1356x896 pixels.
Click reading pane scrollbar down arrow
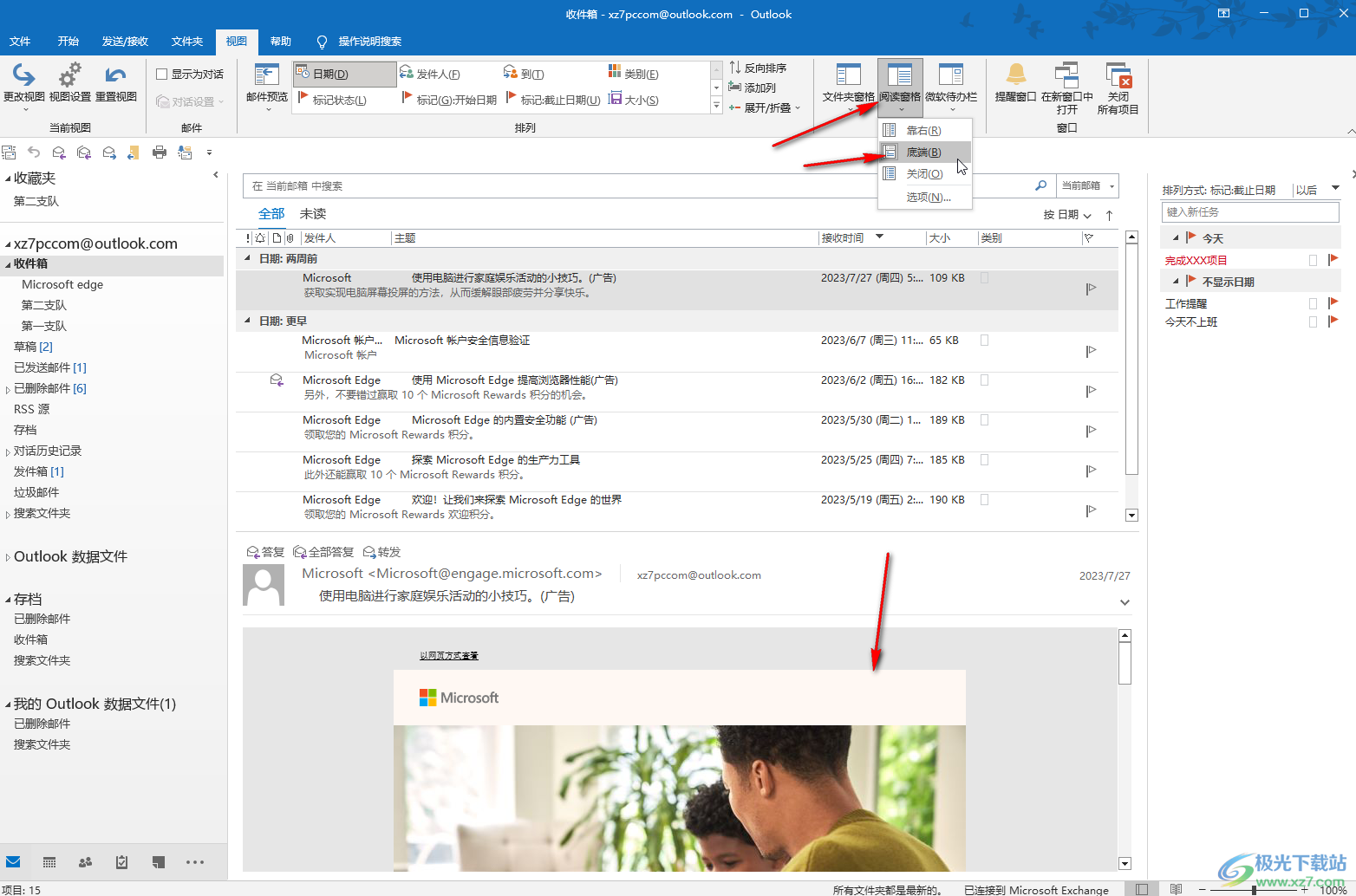click(1125, 863)
